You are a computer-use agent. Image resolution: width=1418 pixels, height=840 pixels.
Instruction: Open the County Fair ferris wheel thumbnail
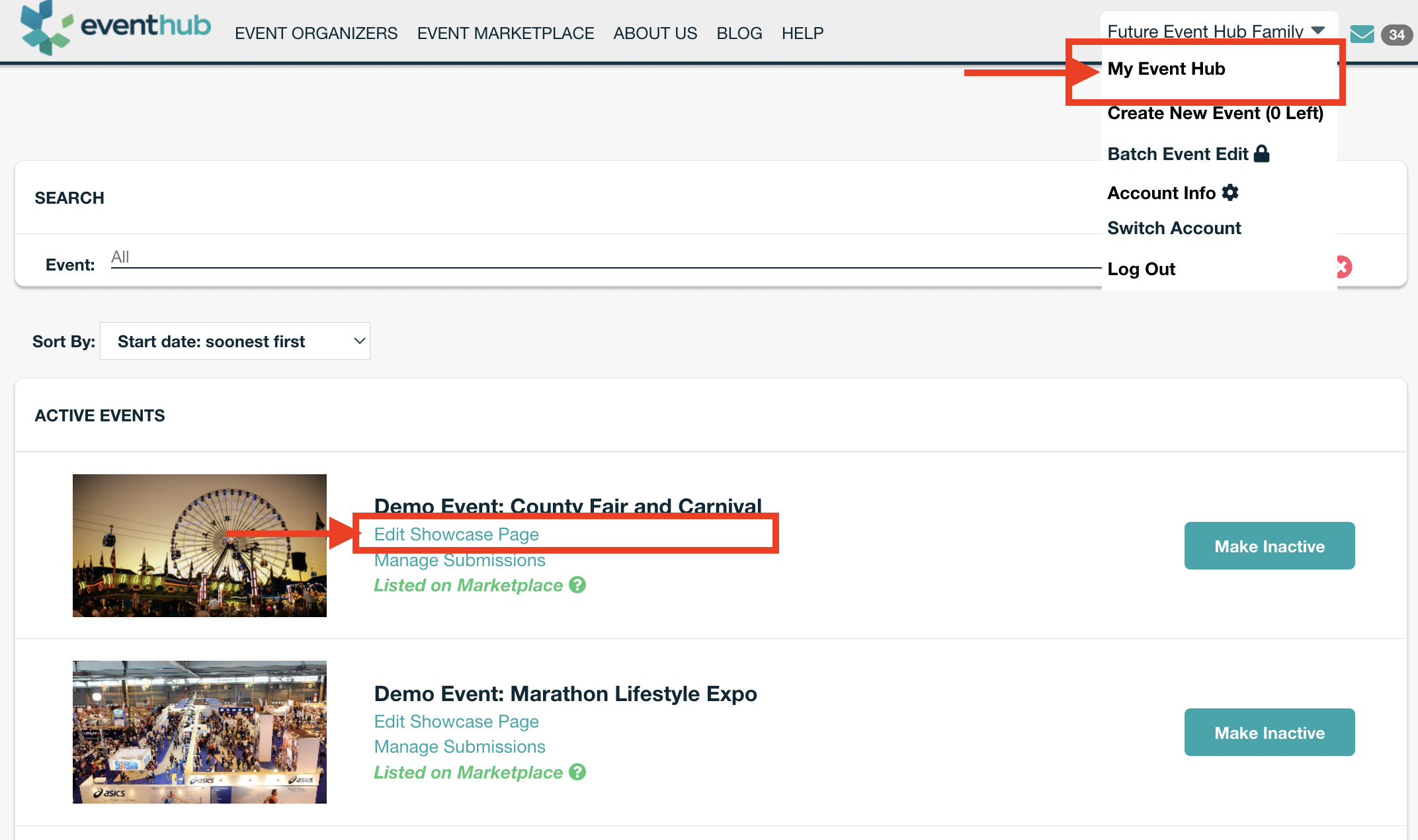200,546
